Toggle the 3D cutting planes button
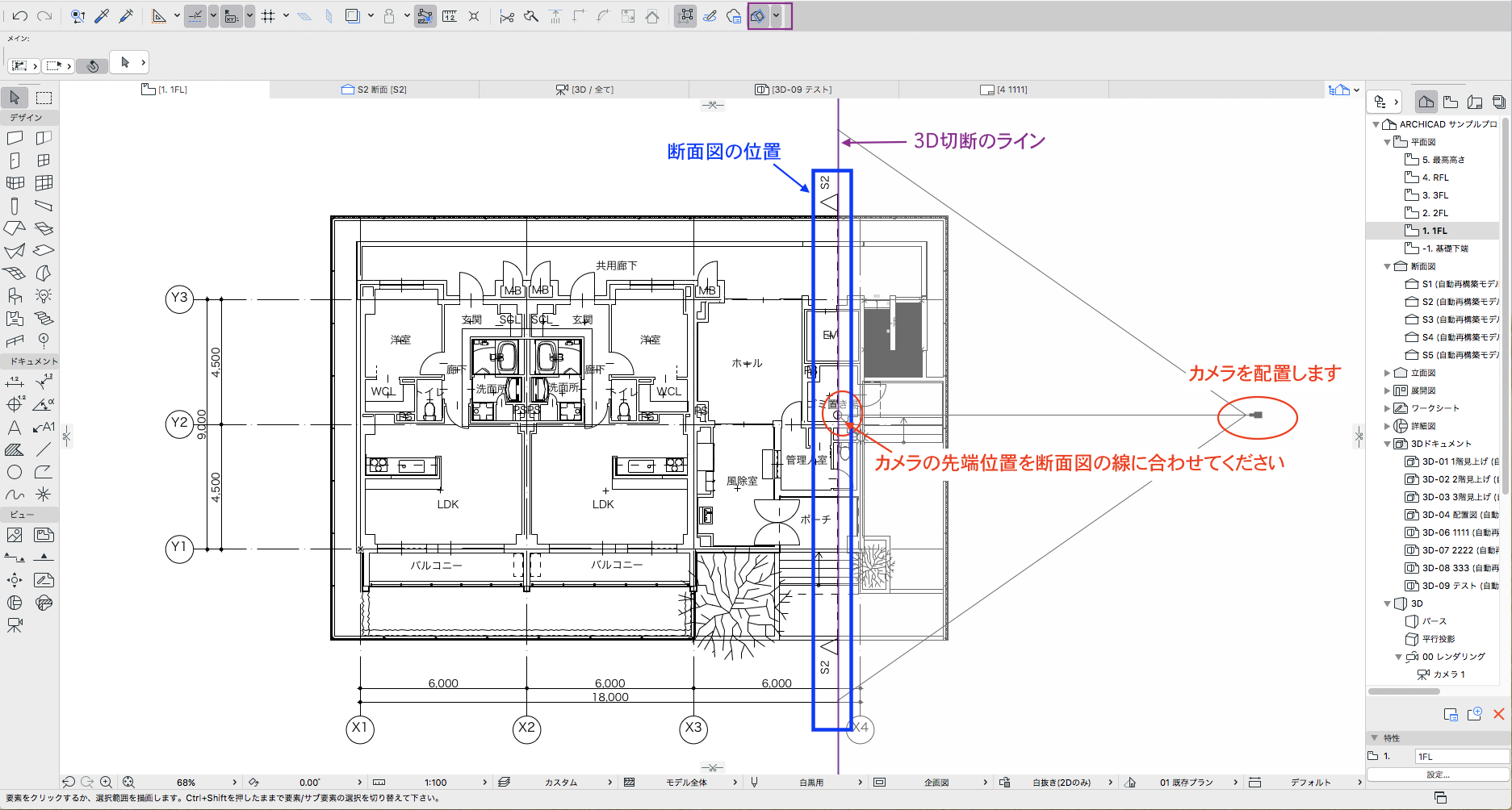The height and width of the screenshot is (810, 1512). pos(758,16)
